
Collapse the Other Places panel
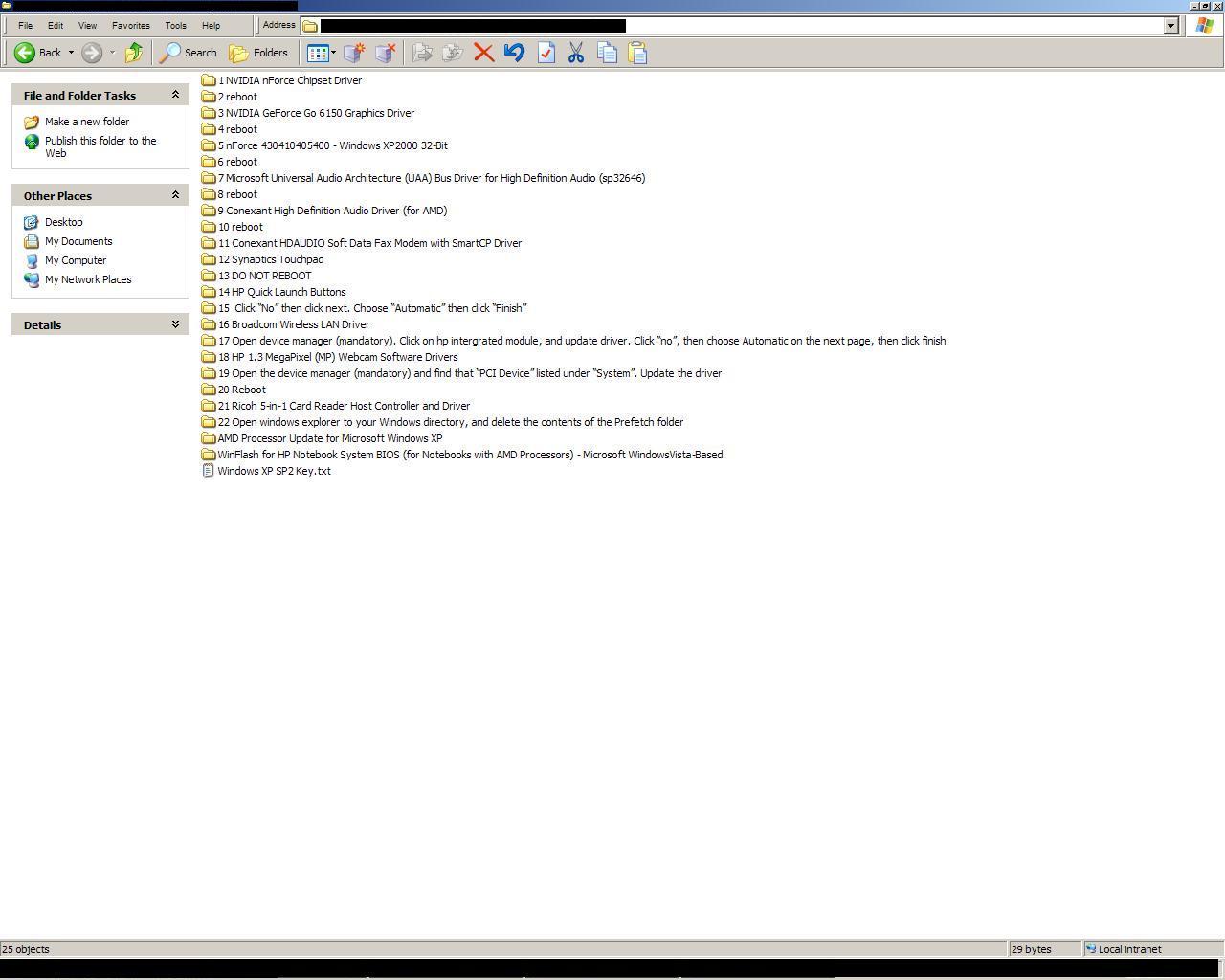(175, 195)
